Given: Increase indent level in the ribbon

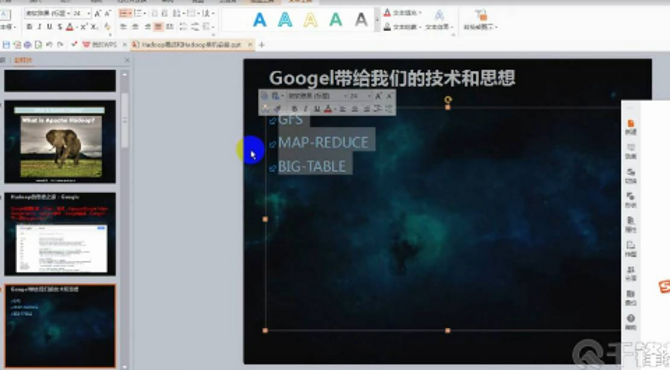Looking at the screenshot, I should [x=165, y=13].
